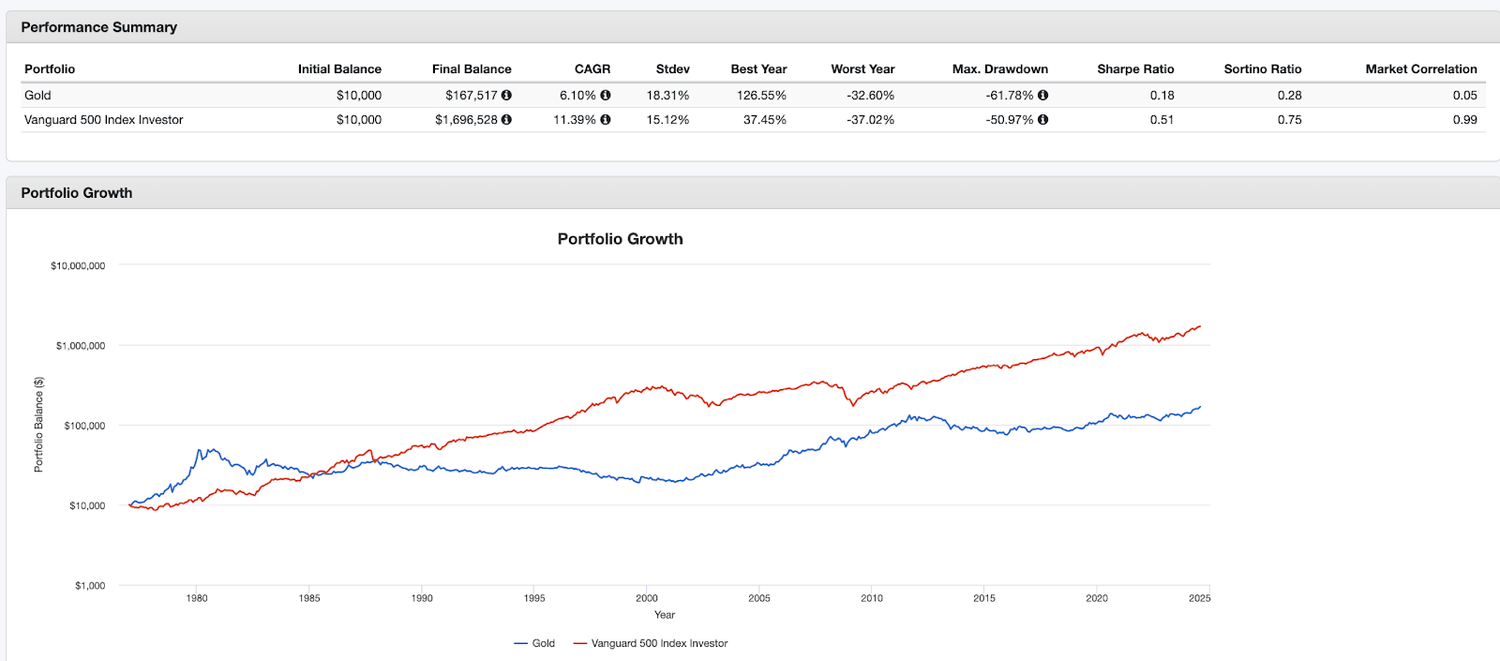
Task: Open Vanguard's CAGR info tooltip icon
Action: click(606, 119)
